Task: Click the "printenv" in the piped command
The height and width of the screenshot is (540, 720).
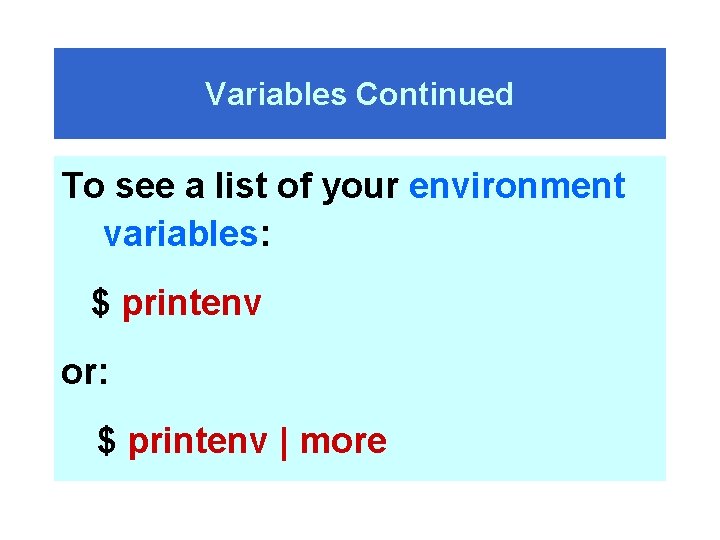Action: click(197, 443)
